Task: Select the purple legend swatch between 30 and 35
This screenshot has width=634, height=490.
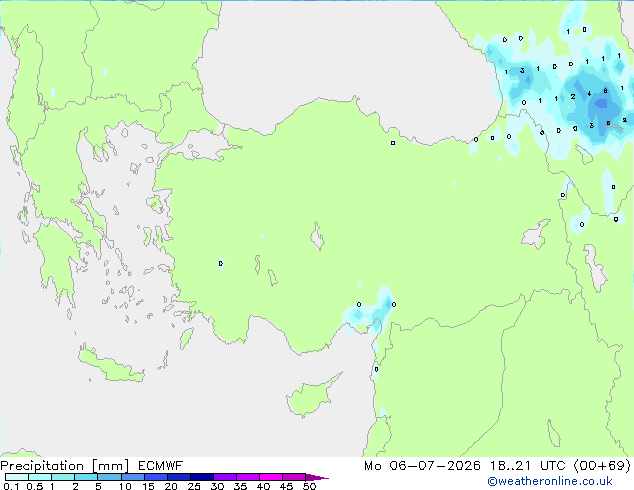Action: [224, 477]
